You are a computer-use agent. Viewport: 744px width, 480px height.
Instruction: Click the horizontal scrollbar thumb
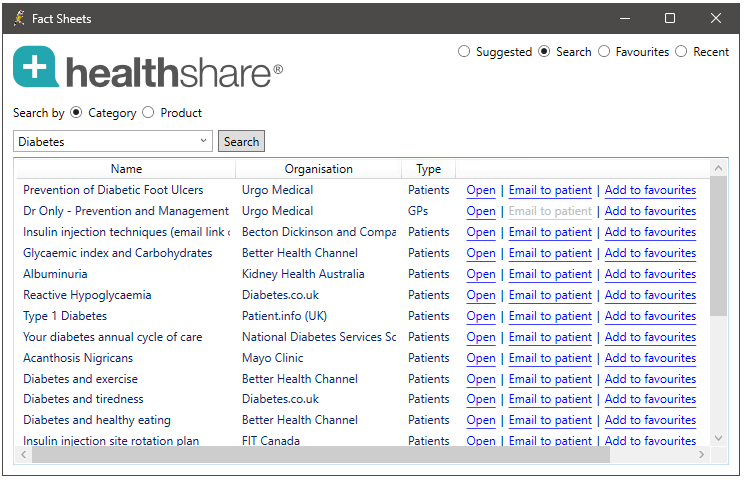click(x=321, y=454)
